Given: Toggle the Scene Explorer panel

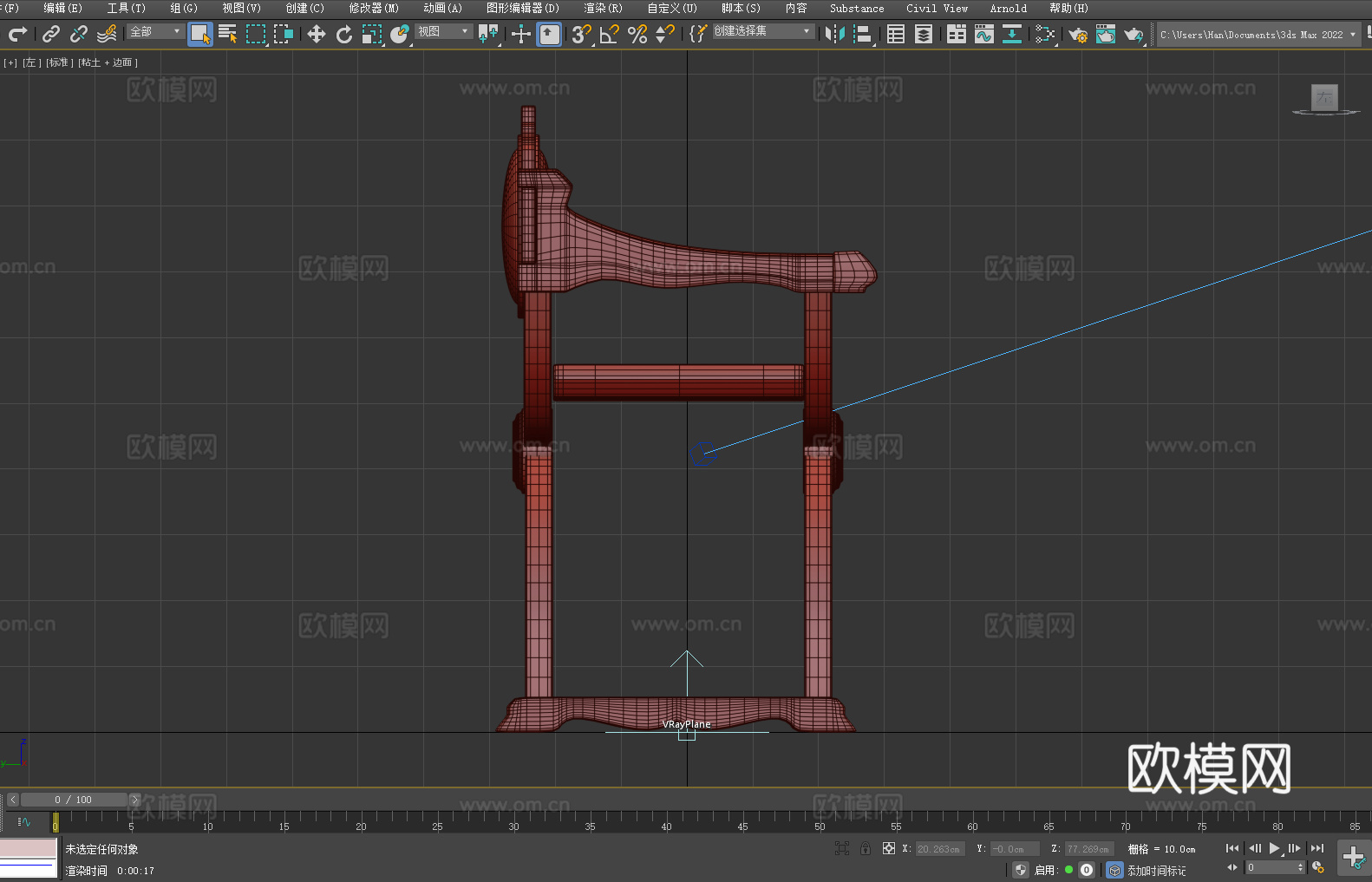Looking at the screenshot, I should pyautogui.click(x=896, y=34).
